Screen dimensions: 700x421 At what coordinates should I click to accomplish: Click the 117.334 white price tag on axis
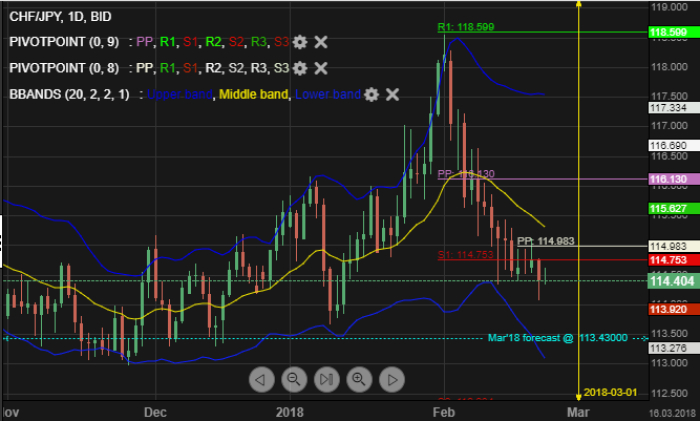tap(674, 108)
